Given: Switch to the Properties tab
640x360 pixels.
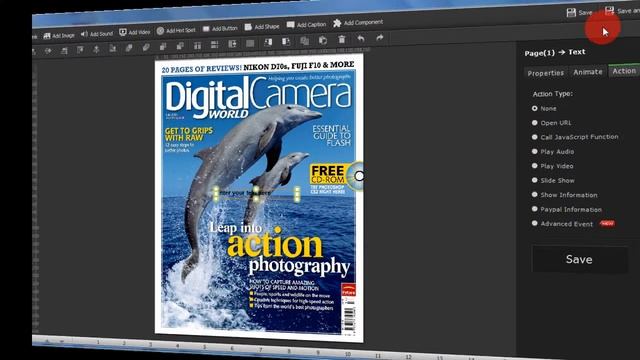Looking at the screenshot, I should pyautogui.click(x=545, y=73).
